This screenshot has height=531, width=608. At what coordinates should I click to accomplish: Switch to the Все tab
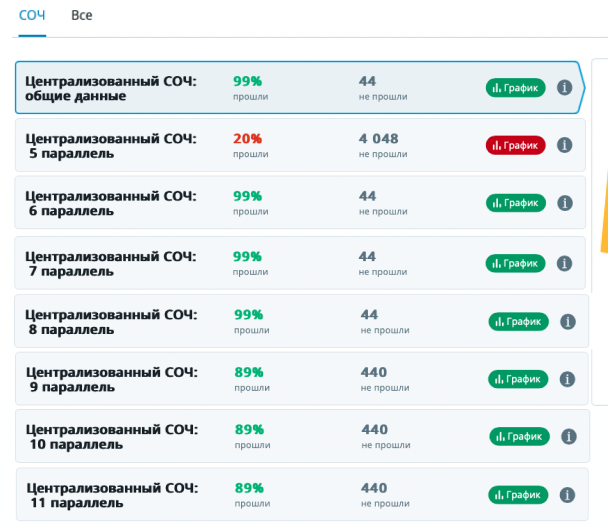click(82, 16)
